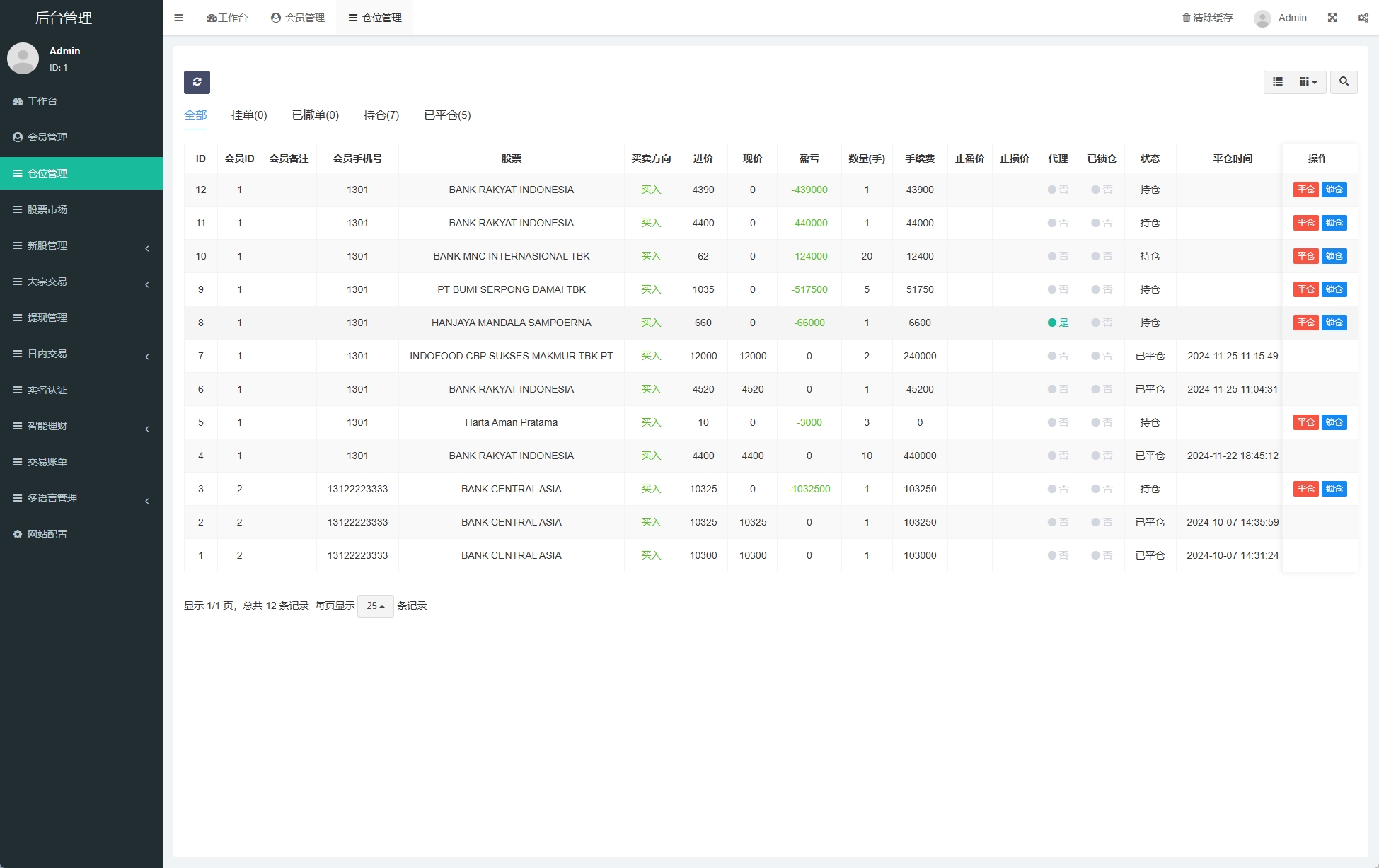Click the fullscreen icon in header
This screenshot has height=868, width=1379.
[1332, 18]
